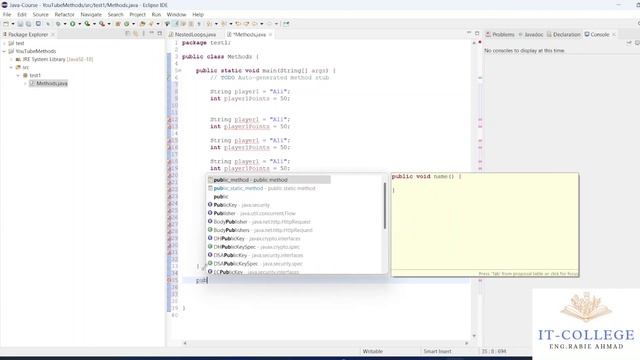The width and height of the screenshot is (640, 360).
Task: Click the autocomplete list scrollbar thumb
Action: point(384,206)
